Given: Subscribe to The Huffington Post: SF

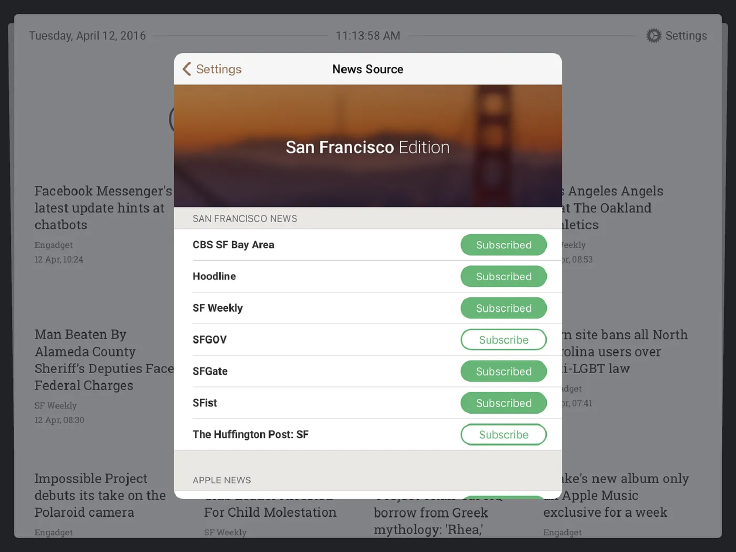Looking at the screenshot, I should pyautogui.click(x=504, y=435).
